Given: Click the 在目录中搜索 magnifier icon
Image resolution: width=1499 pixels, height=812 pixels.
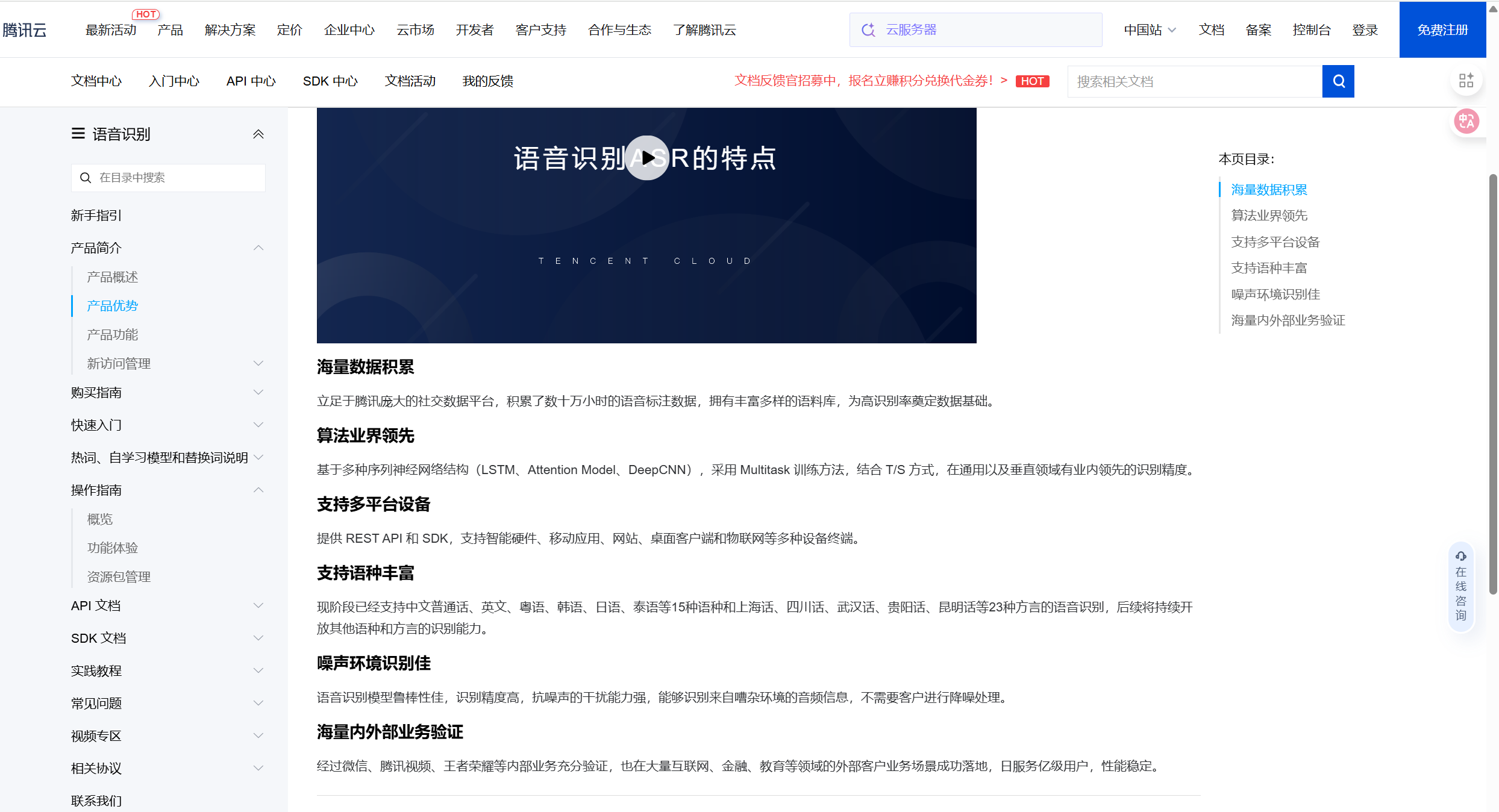Looking at the screenshot, I should tap(86, 178).
